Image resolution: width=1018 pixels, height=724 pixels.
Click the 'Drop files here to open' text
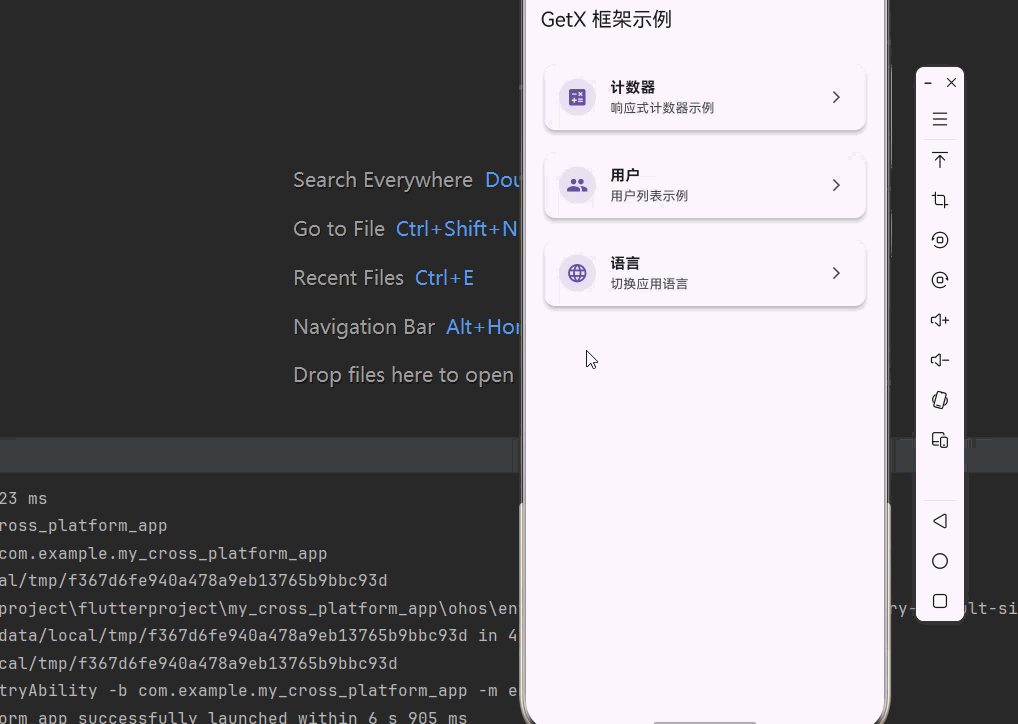(x=403, y=375)
